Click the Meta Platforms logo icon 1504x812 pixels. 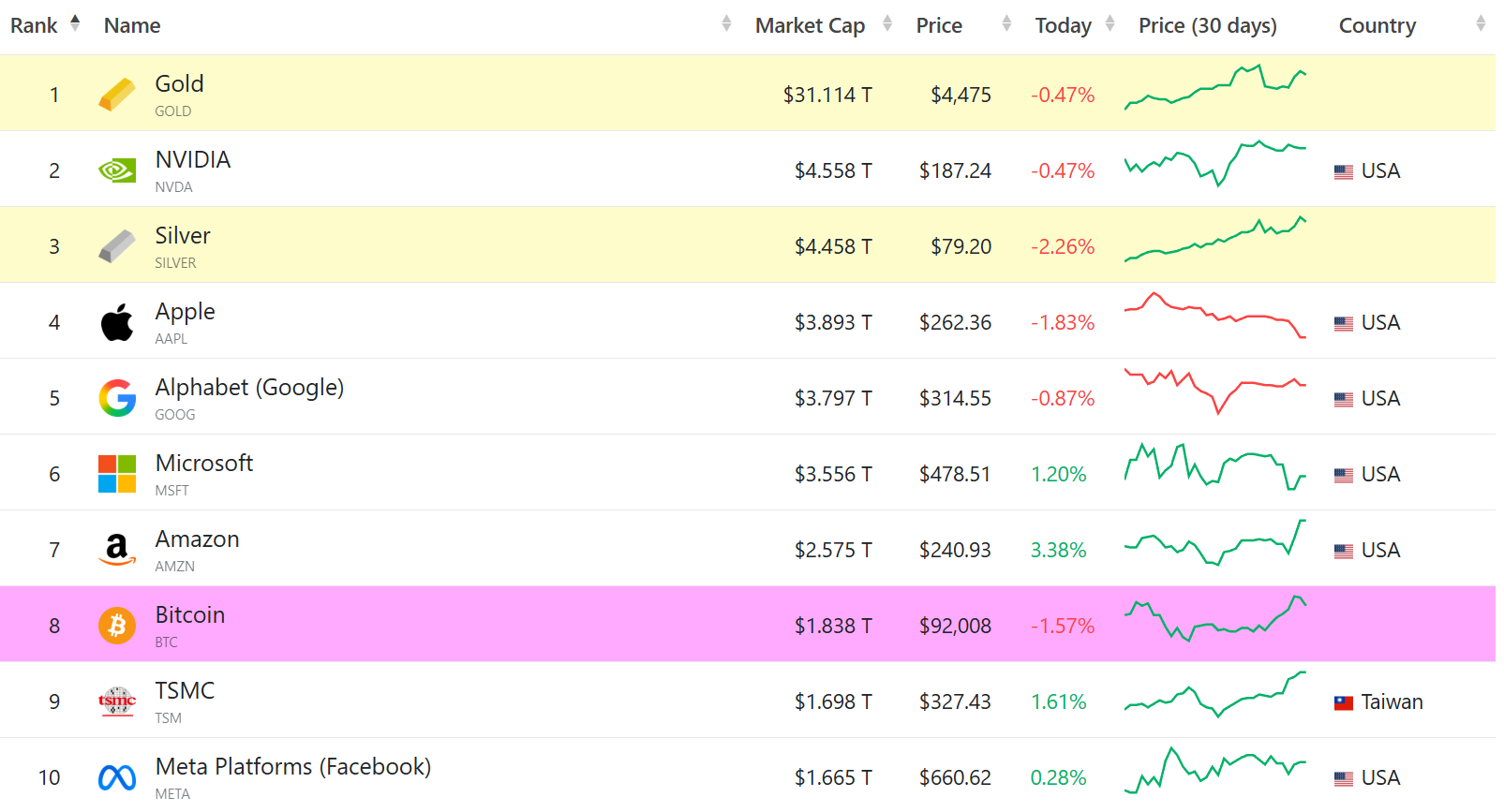117,777
